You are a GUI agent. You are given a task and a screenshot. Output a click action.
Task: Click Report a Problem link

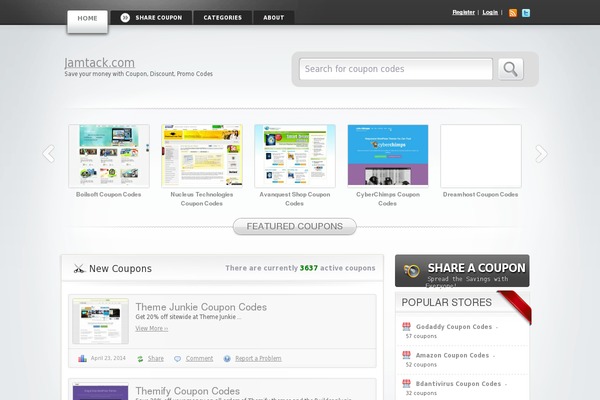pyautogui.click(x=257, y=358)
